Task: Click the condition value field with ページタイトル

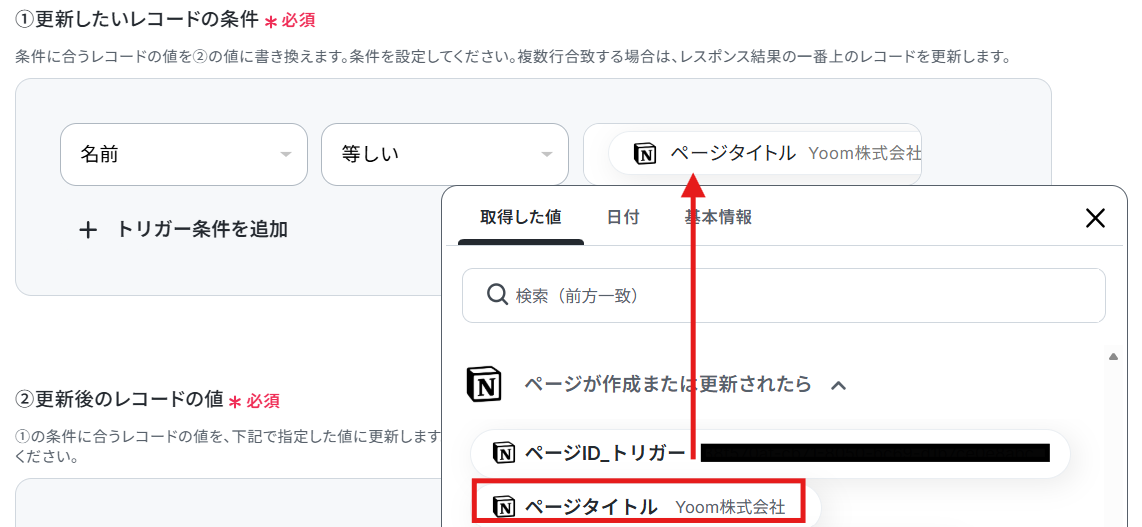Action: [x=752, y=154]
